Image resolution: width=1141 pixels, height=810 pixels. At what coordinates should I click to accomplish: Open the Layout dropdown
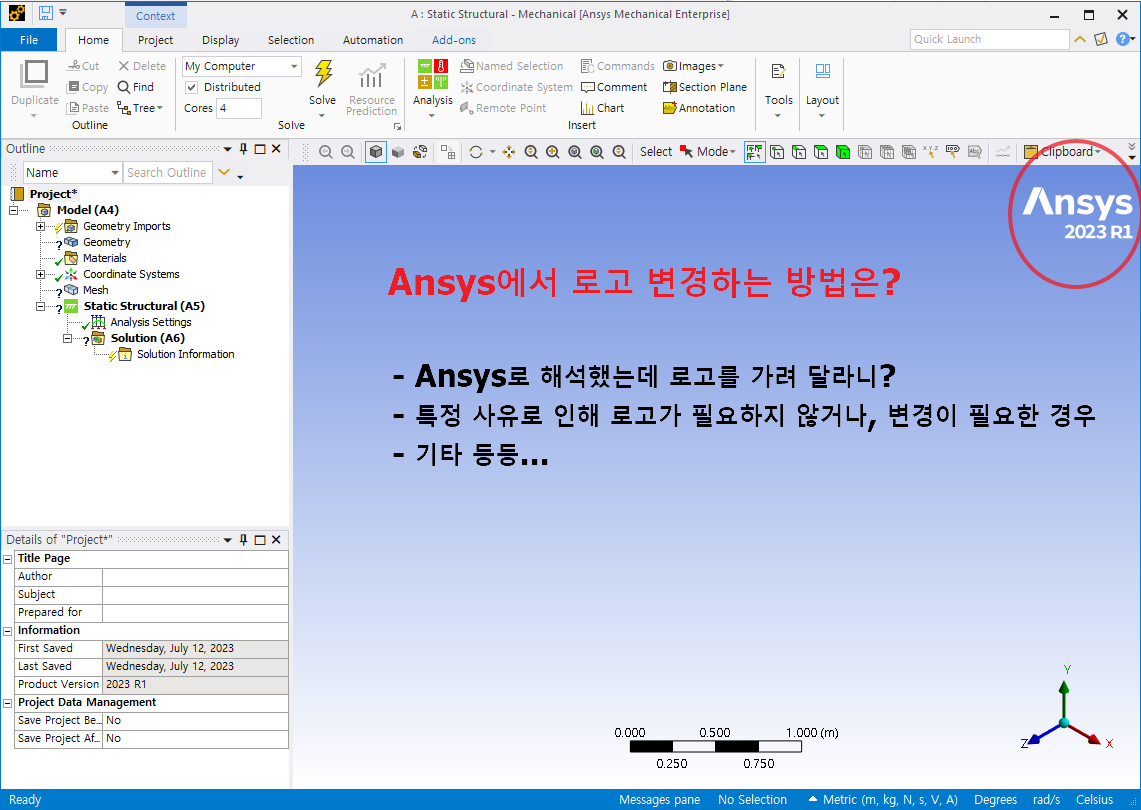click(x=822, y=90)
